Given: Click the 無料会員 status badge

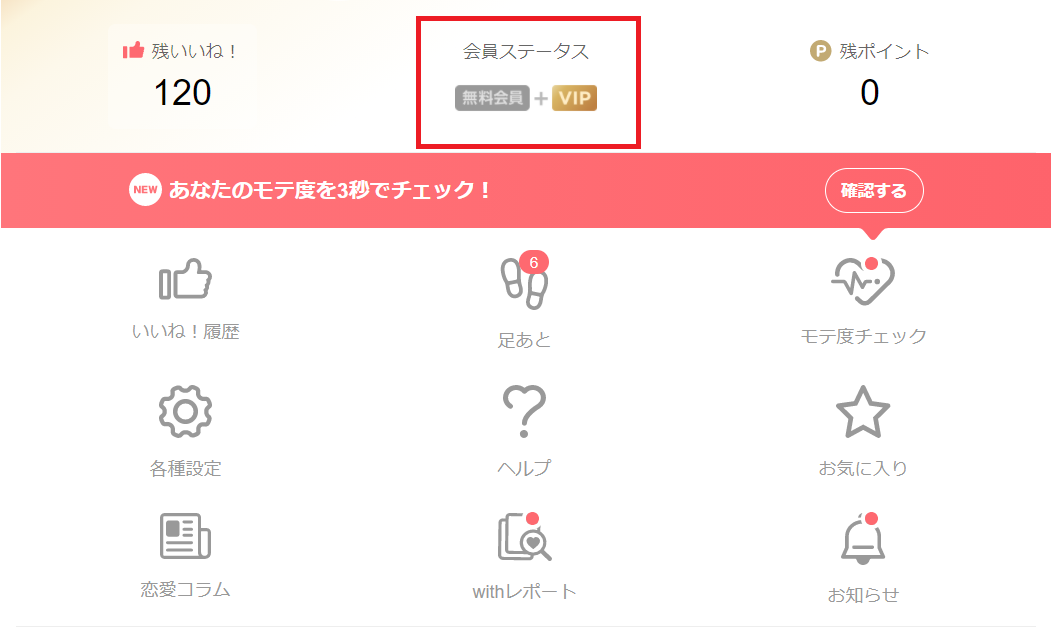Looking at the screenshot, I should click(x=492, y=98).
